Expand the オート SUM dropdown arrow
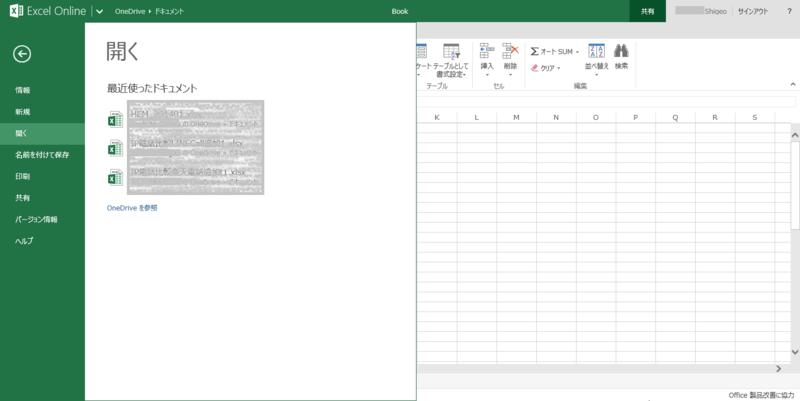The width and height of the screenshot is (800, 401). pyautogui.click(x=578, y=52)
